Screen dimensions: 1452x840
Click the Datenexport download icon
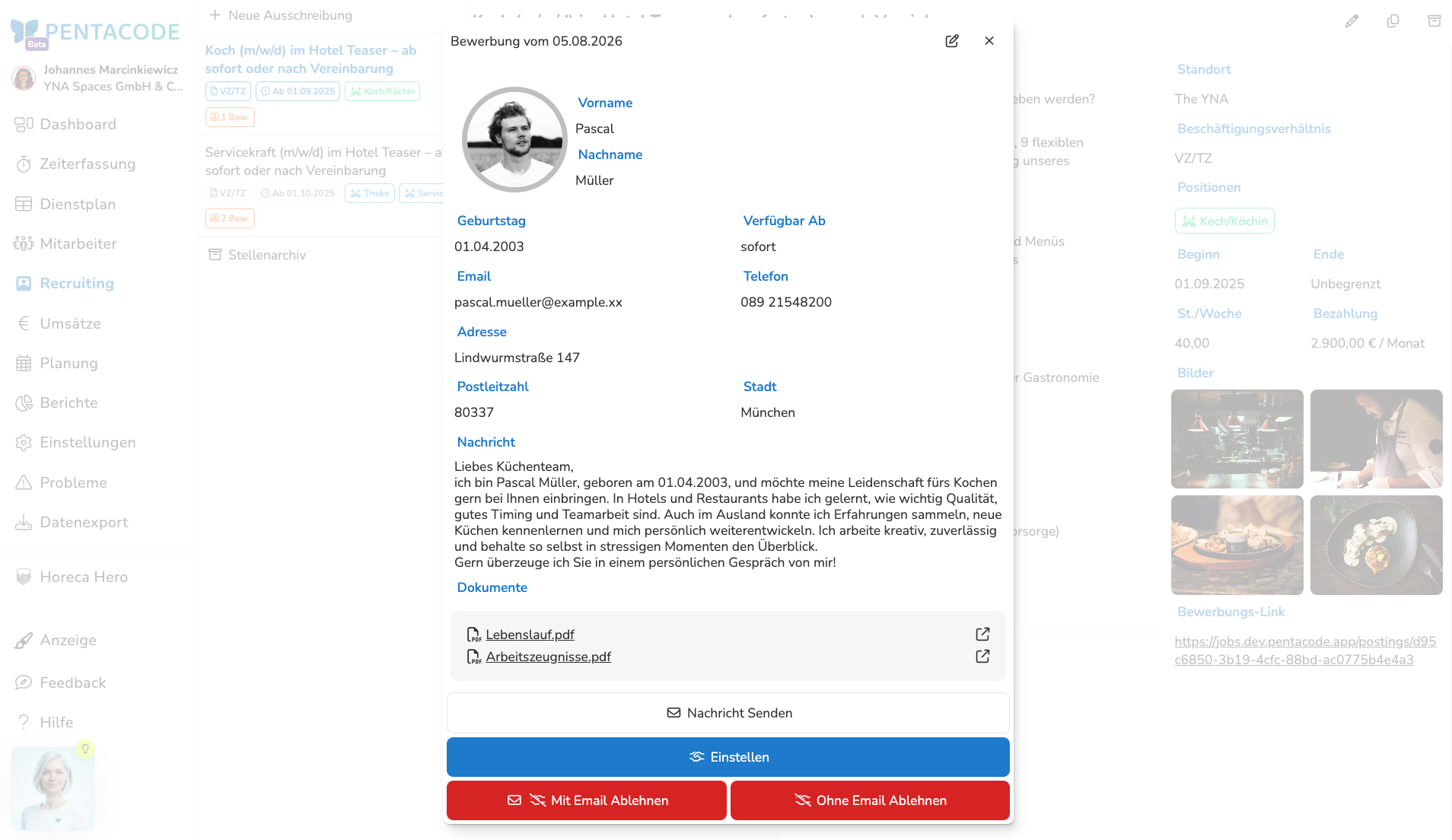pyautogui.click(x=24, y=523)
